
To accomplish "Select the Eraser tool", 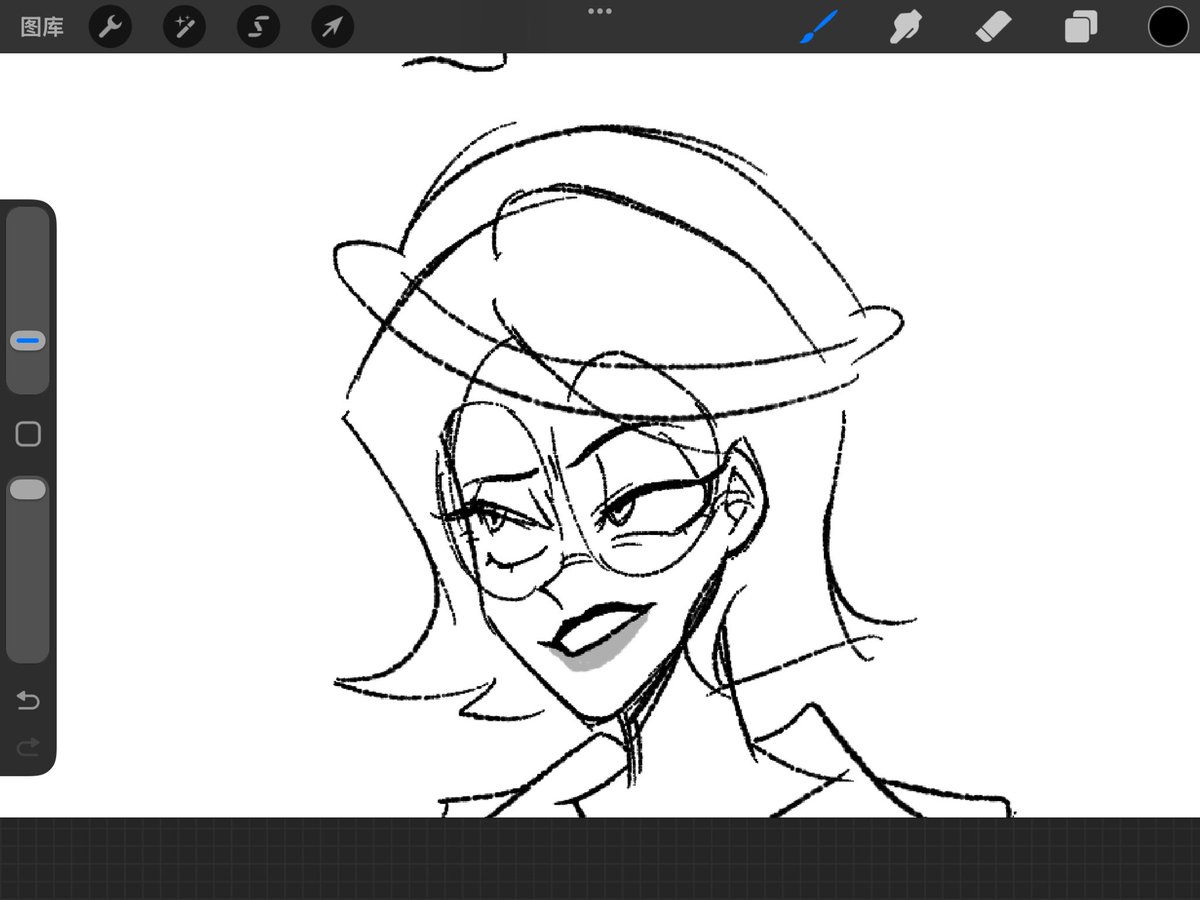I will coord(993,27).
